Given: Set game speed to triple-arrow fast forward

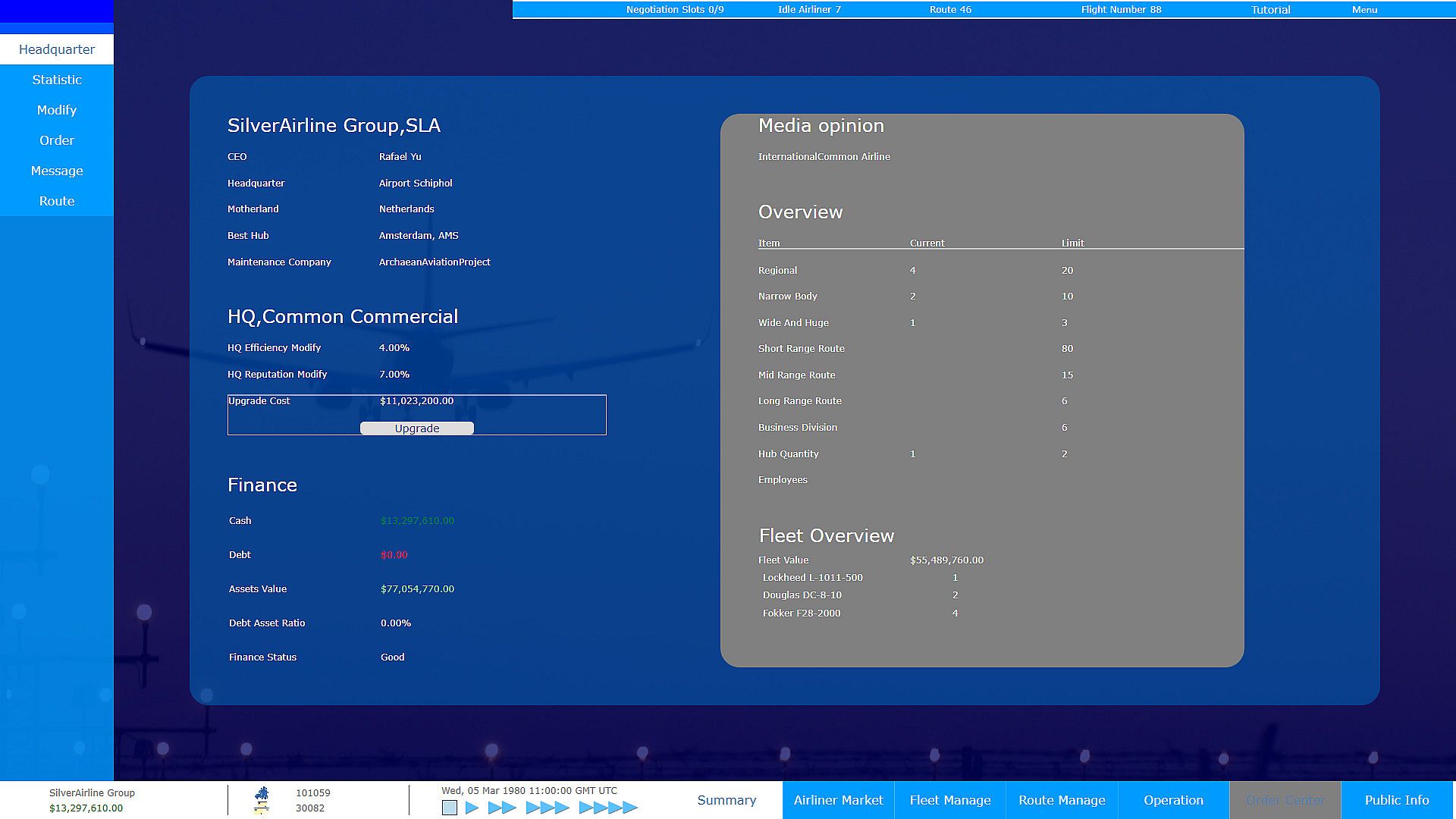Looking at the screenshot, I should [x=548, y=808].
